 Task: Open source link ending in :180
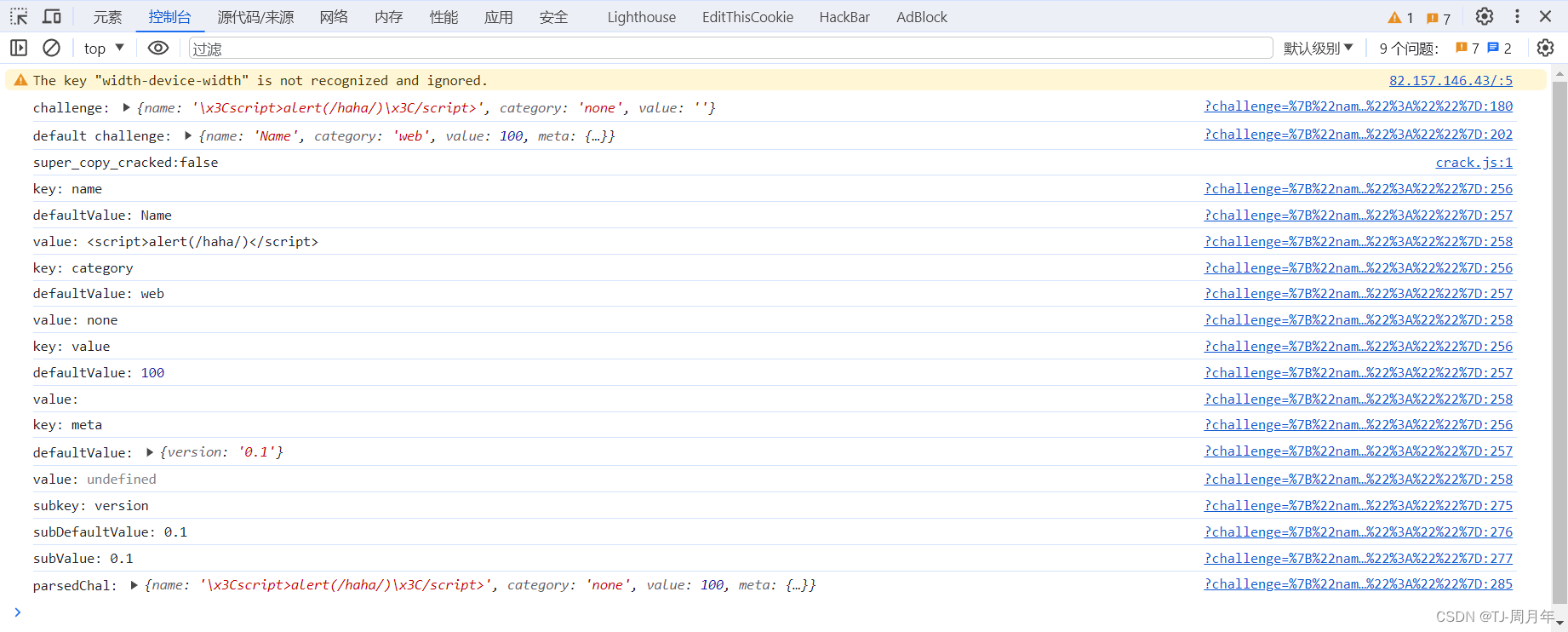[x=1359, y=106]
